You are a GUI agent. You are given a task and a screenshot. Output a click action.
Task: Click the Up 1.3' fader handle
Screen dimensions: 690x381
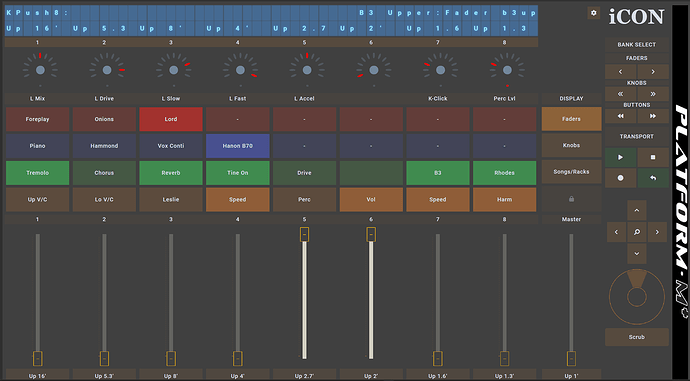click(x=505, y=359)
